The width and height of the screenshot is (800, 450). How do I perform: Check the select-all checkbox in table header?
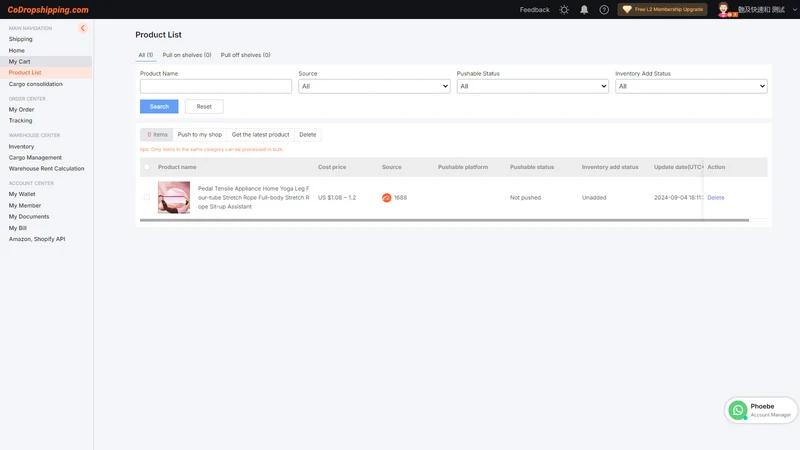[x=147, y=167]
